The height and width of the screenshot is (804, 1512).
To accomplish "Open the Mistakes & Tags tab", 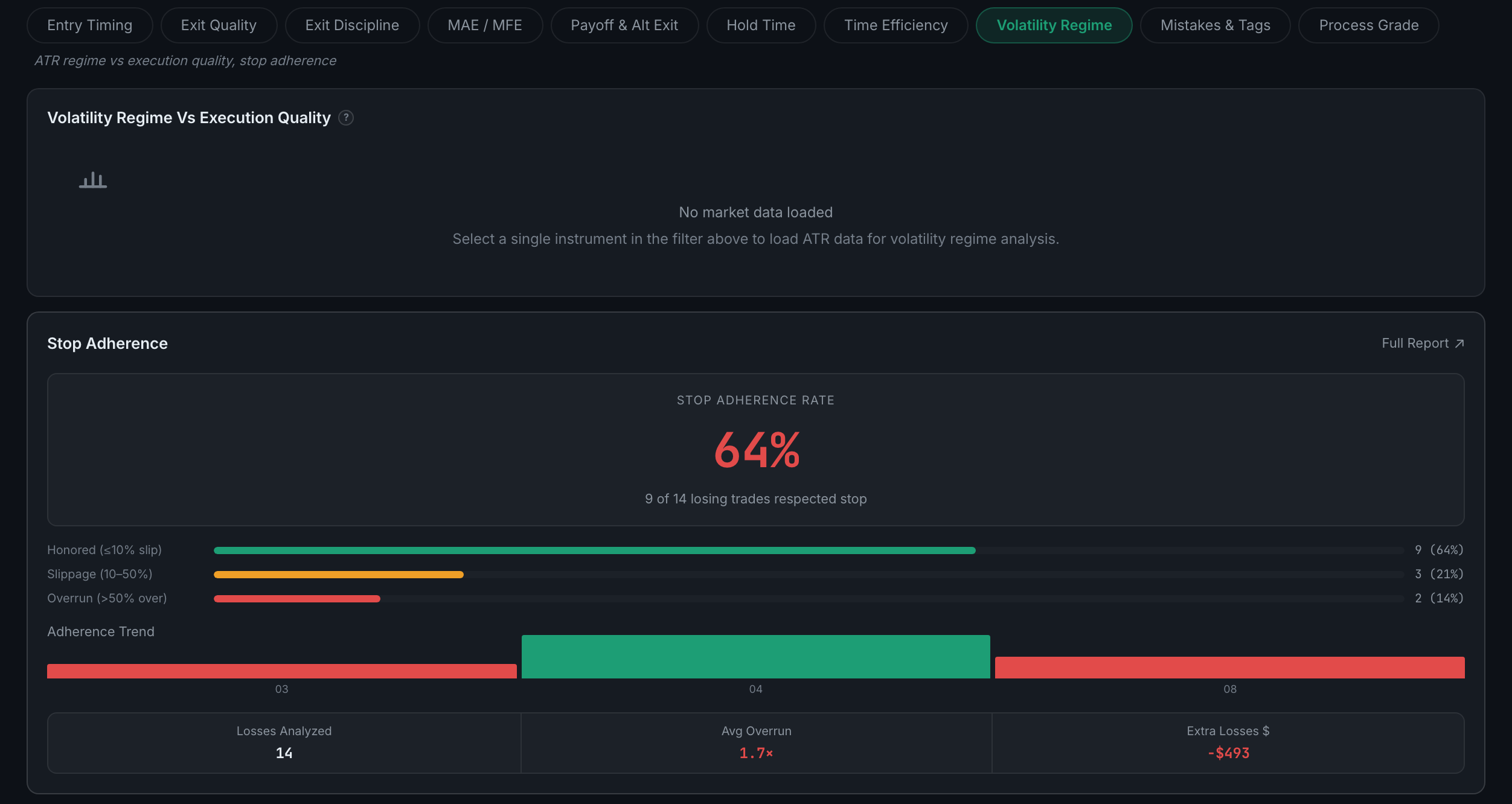I will (x=1216, y=25).
